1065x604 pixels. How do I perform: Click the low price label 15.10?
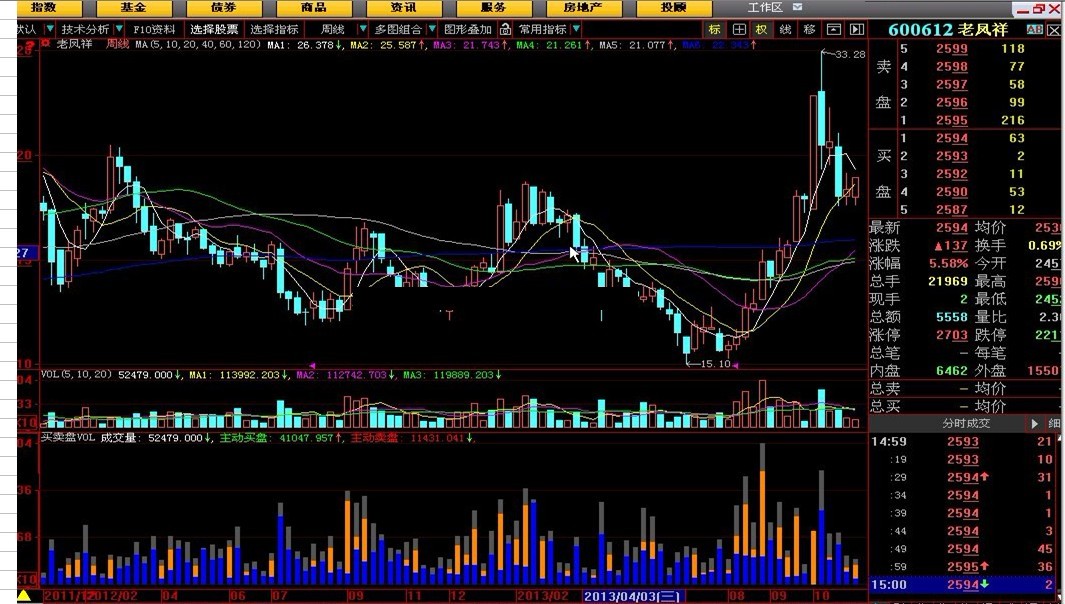click(715, 363)
